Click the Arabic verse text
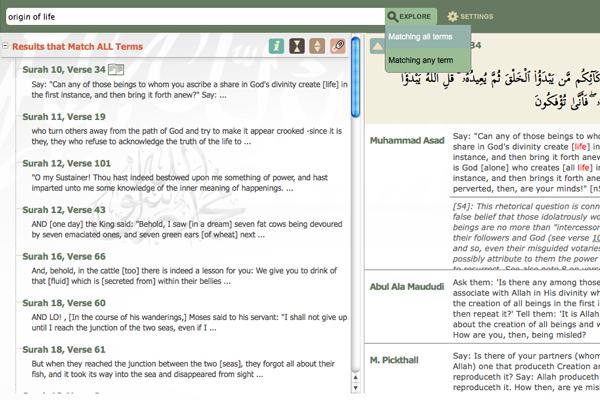 click(x=500, y=89)
